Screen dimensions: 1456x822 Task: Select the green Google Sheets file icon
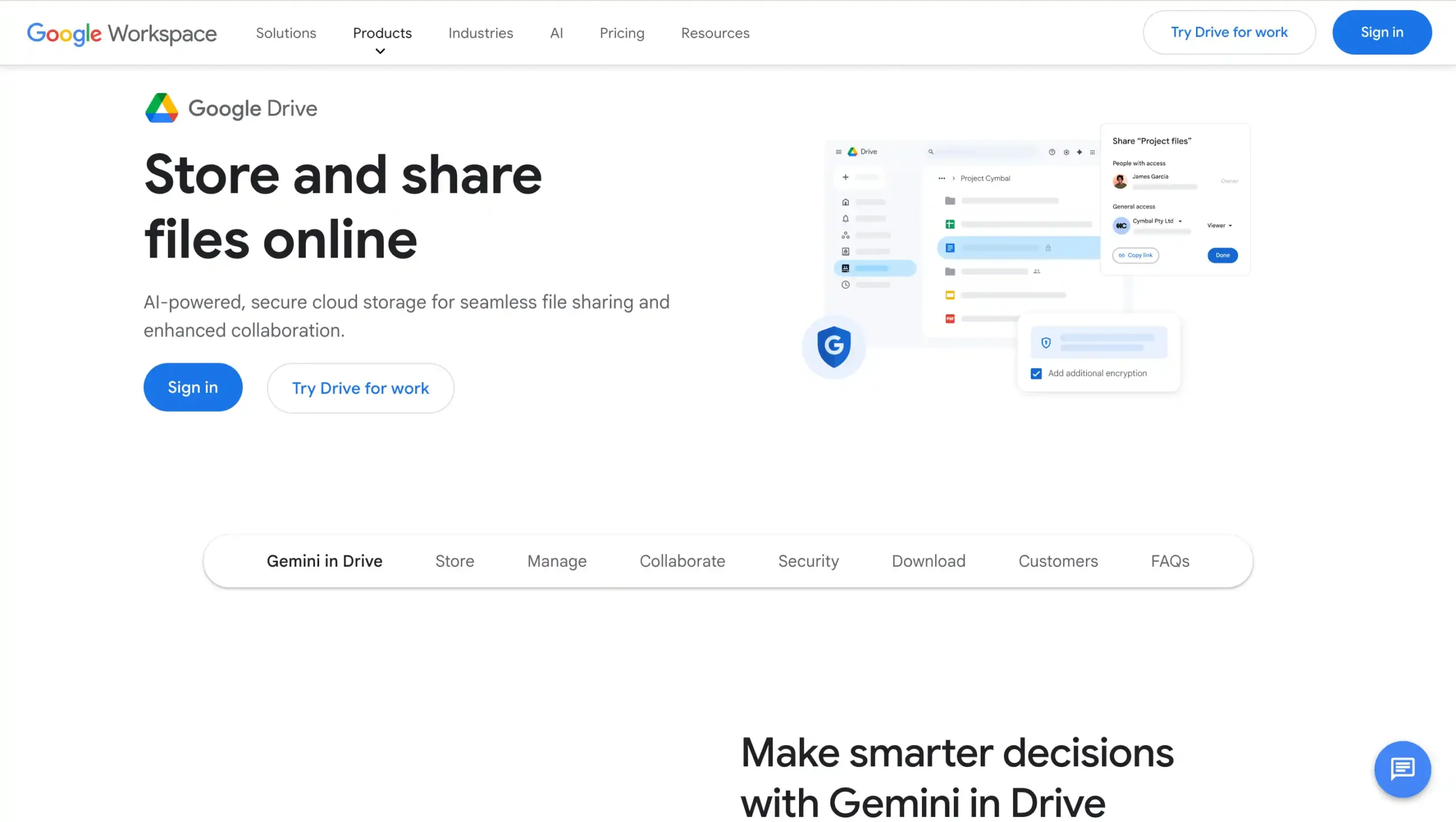click(x=950, y=224)
